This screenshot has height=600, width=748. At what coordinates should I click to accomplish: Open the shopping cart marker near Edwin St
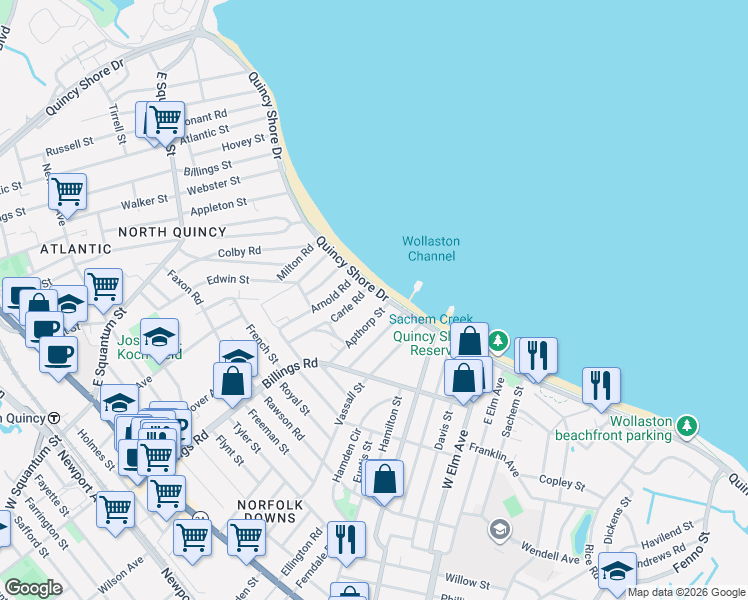pos(104,290)
